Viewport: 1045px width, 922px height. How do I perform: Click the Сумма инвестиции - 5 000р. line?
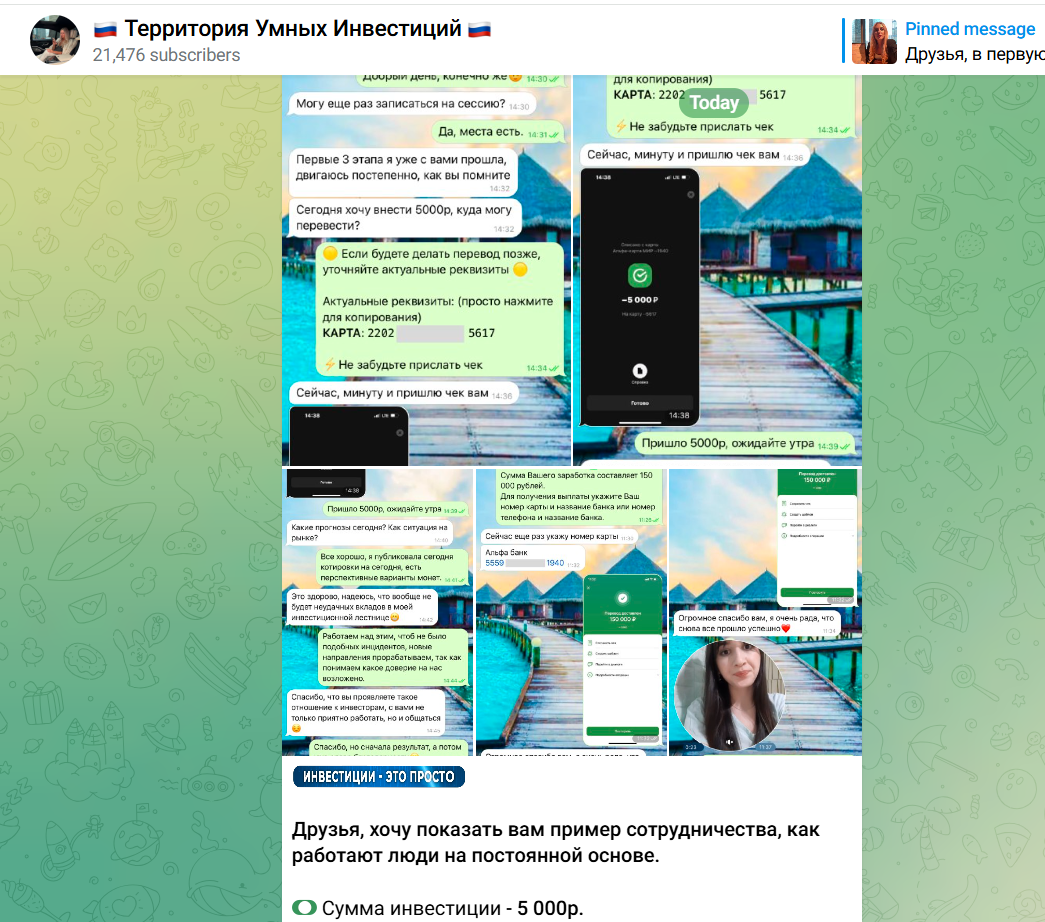452,908
